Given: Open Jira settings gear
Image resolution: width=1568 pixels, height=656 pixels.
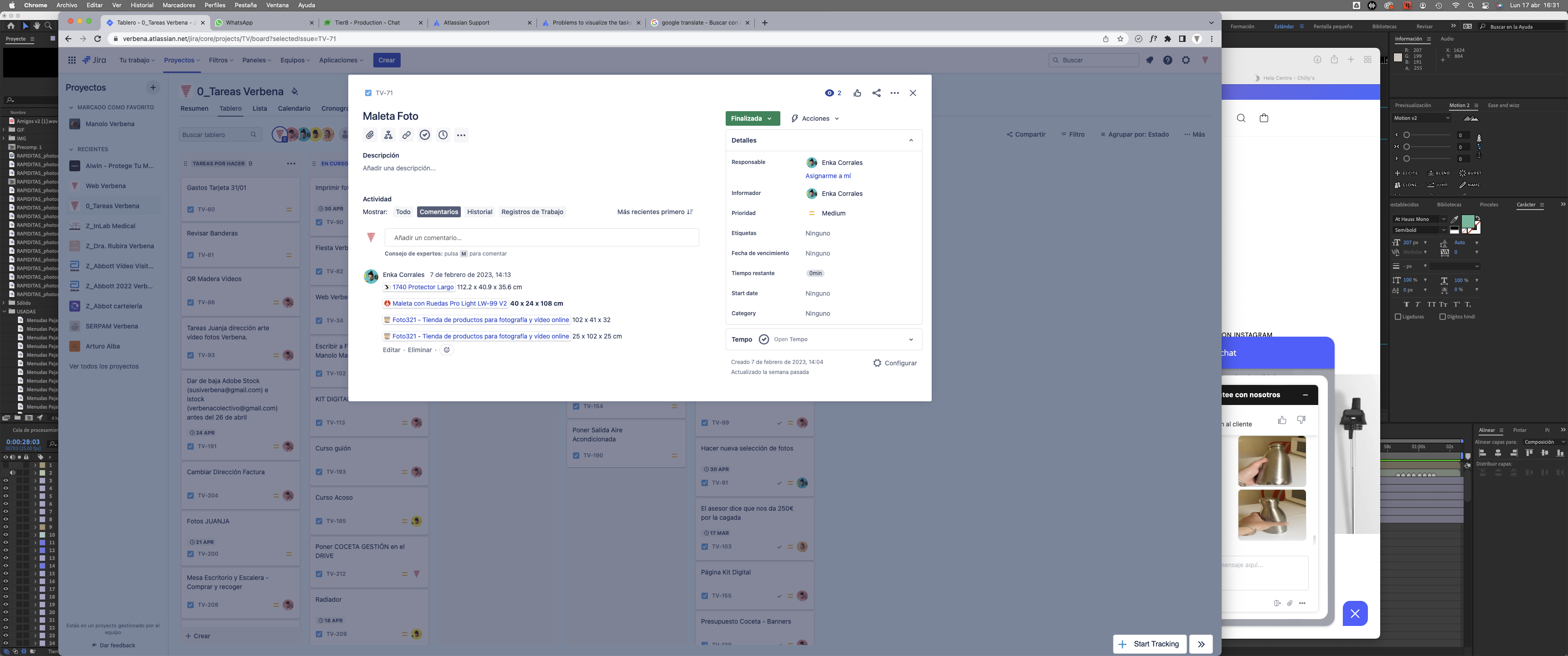Looking at the screenshot, I should coord(1186,60).
